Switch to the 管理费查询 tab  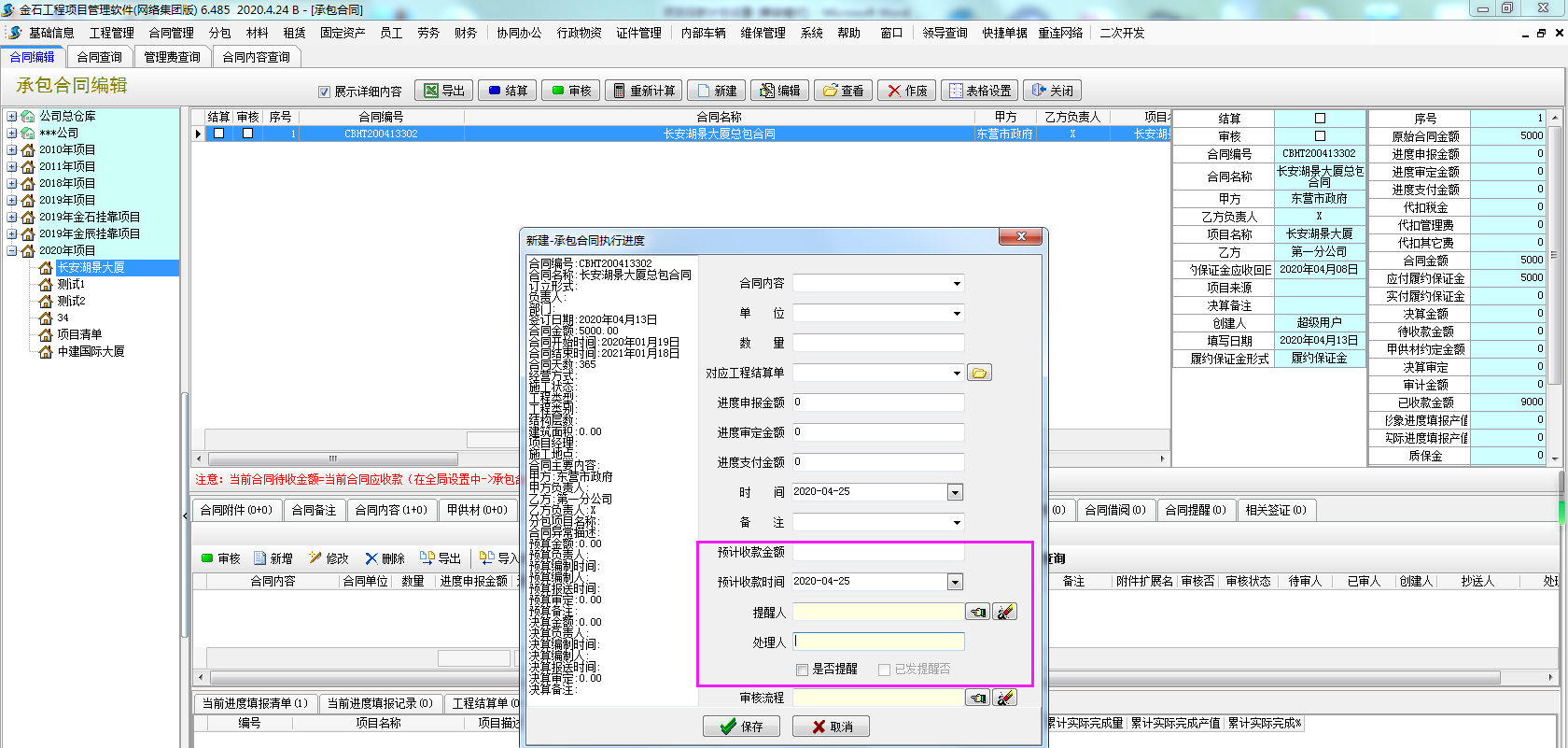(172, 57)
